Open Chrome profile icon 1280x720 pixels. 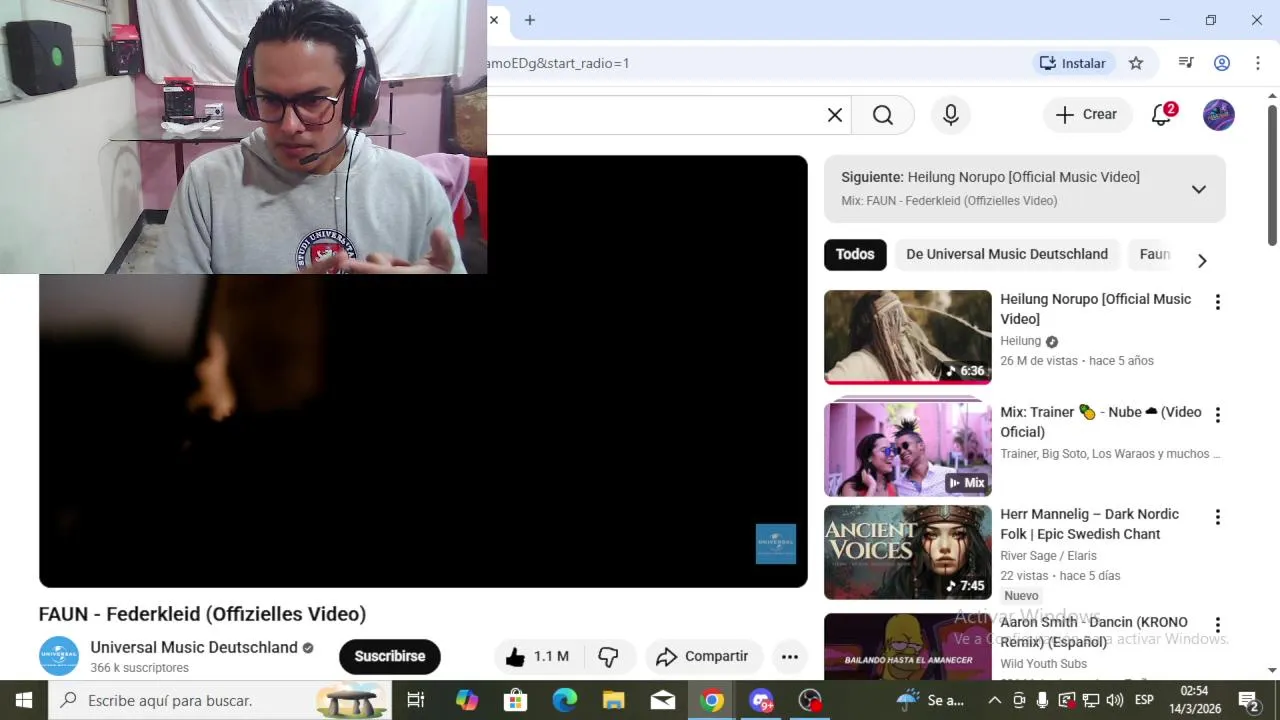(x=1222, y=63)
